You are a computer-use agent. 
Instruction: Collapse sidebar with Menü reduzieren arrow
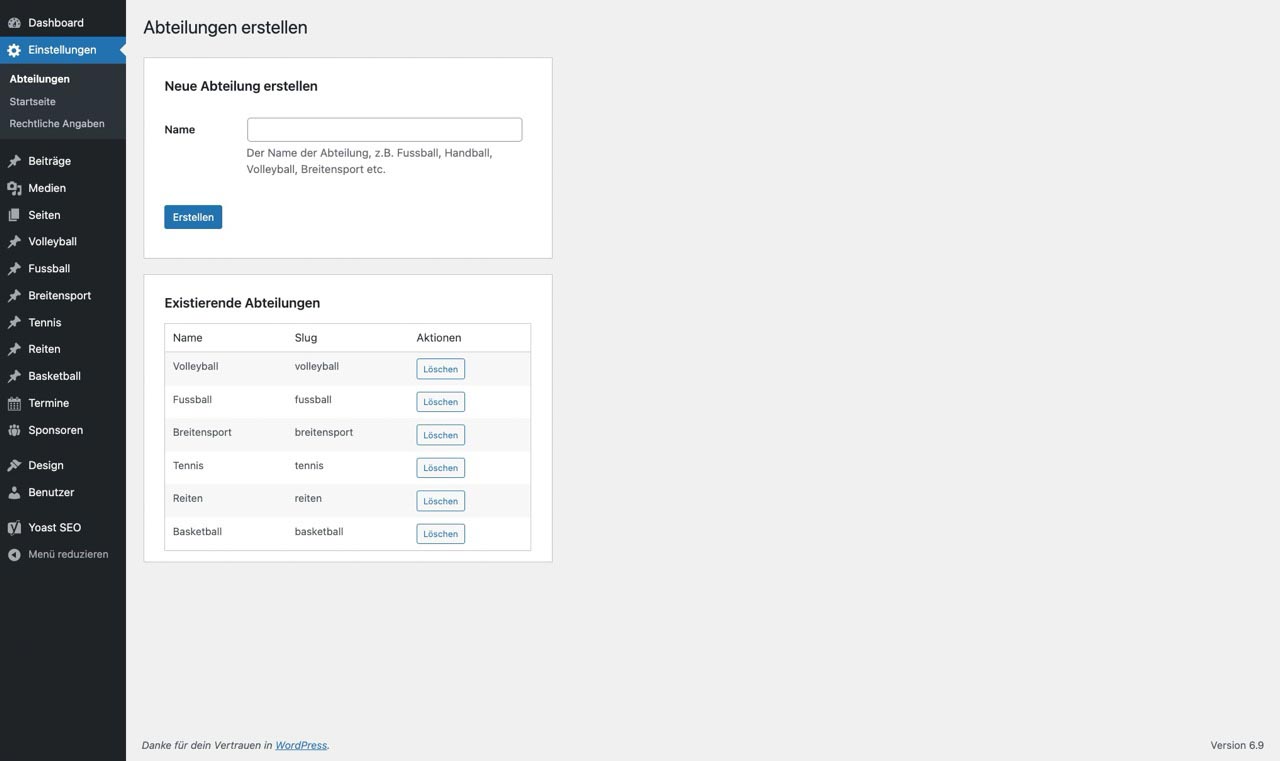14,555
